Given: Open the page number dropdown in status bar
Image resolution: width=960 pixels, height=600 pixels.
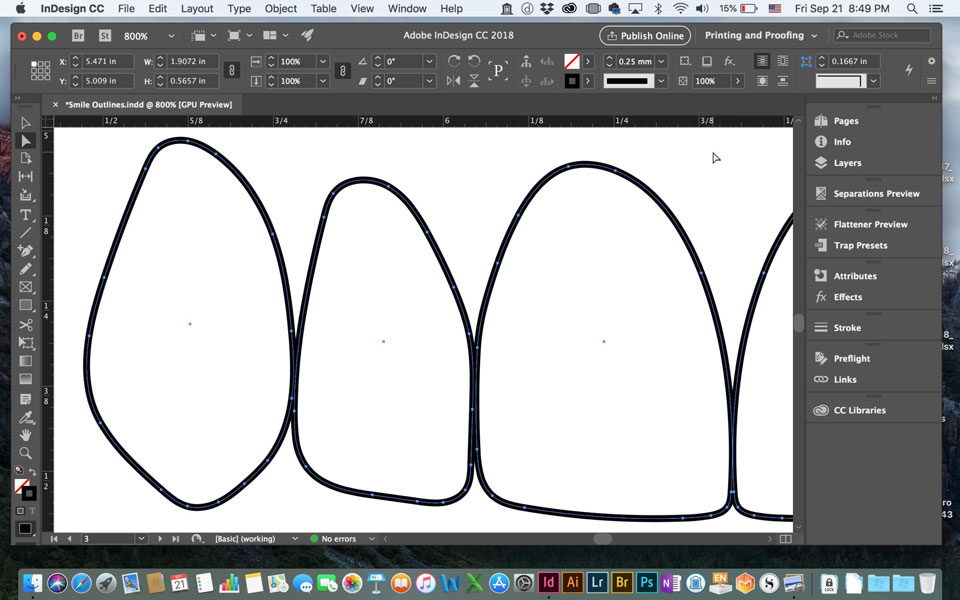Looking at the screenshot, I should tap(141, 539).
